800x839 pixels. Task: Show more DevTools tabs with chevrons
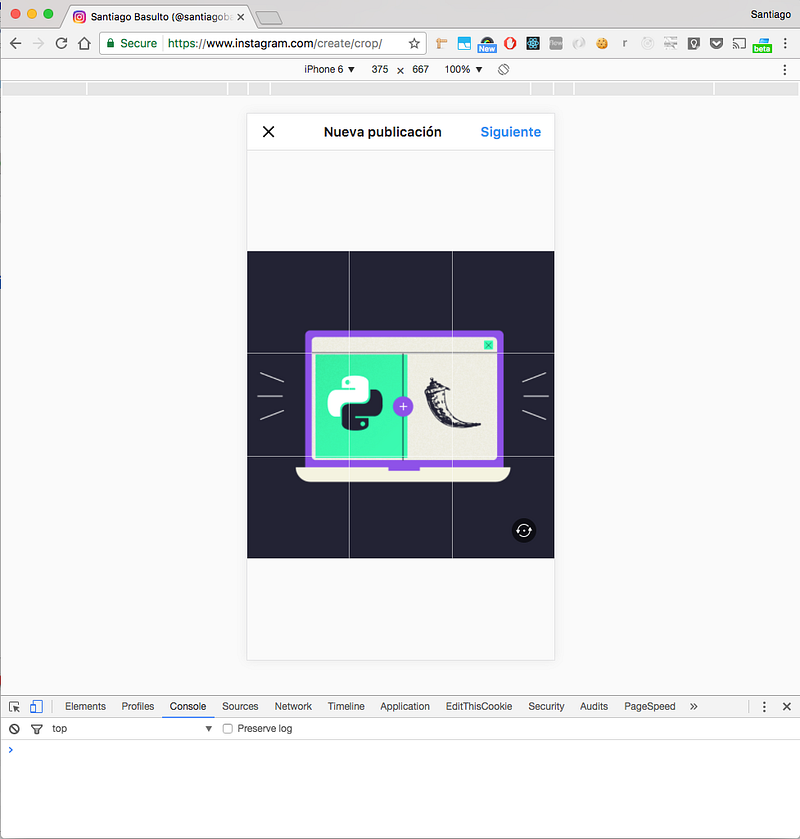[x=693, y=706]
